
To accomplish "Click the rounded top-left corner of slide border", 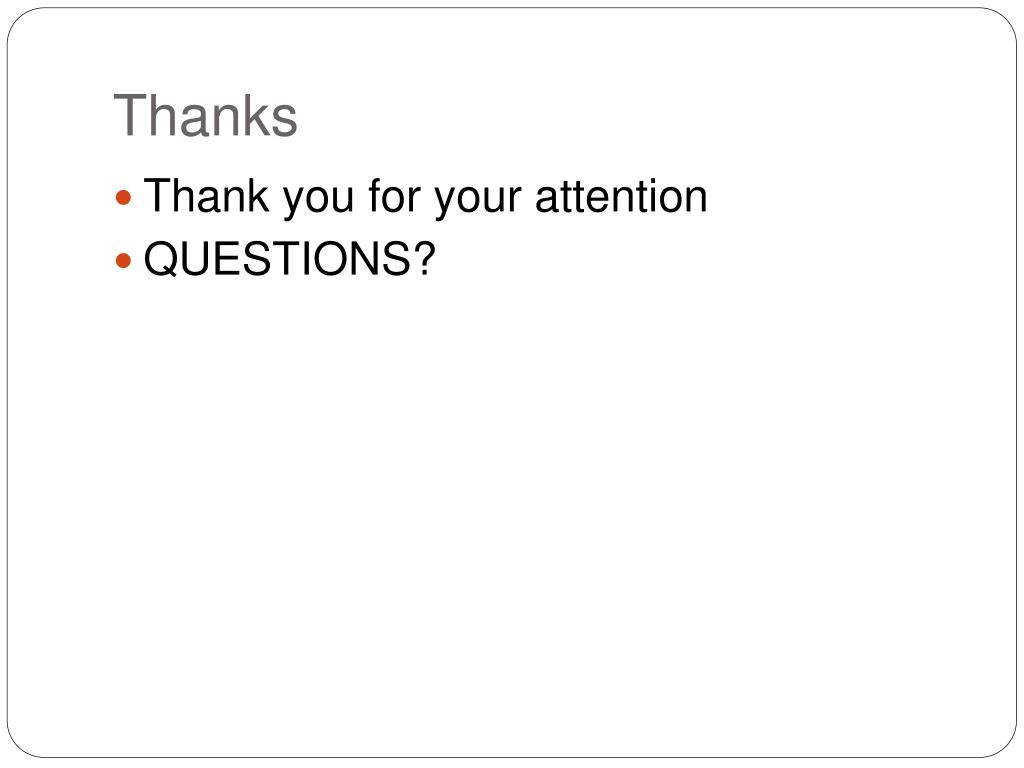I will (x=21, y=21).
